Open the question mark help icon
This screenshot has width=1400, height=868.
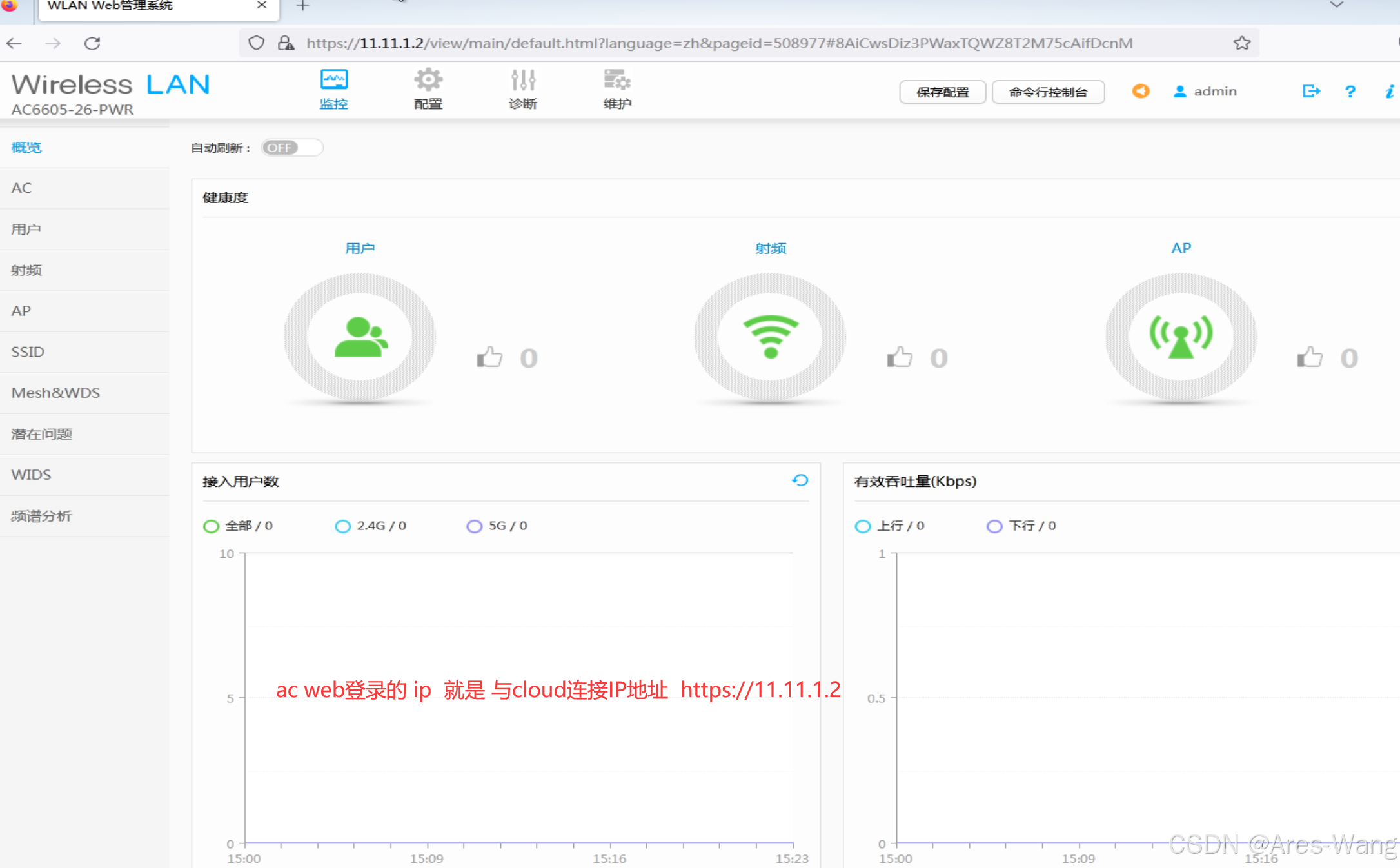point(1350,92)
